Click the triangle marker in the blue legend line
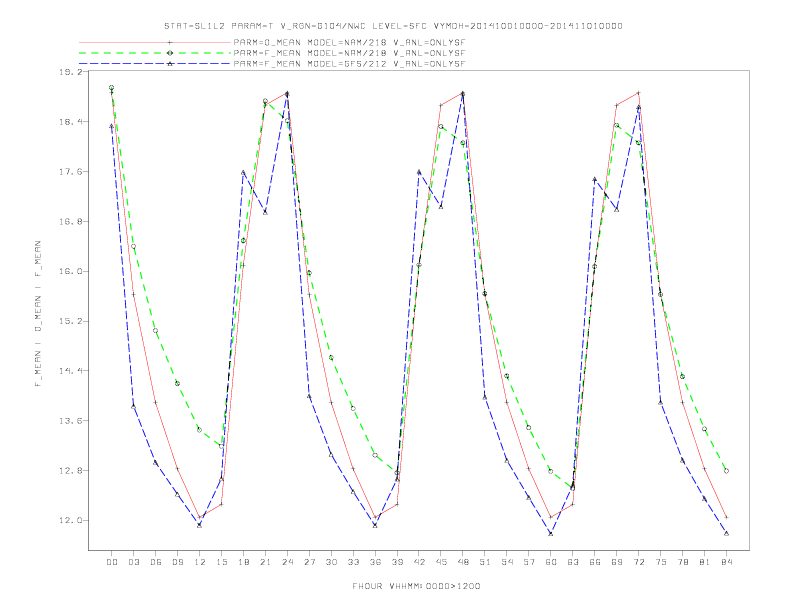 tap(170, 64)
